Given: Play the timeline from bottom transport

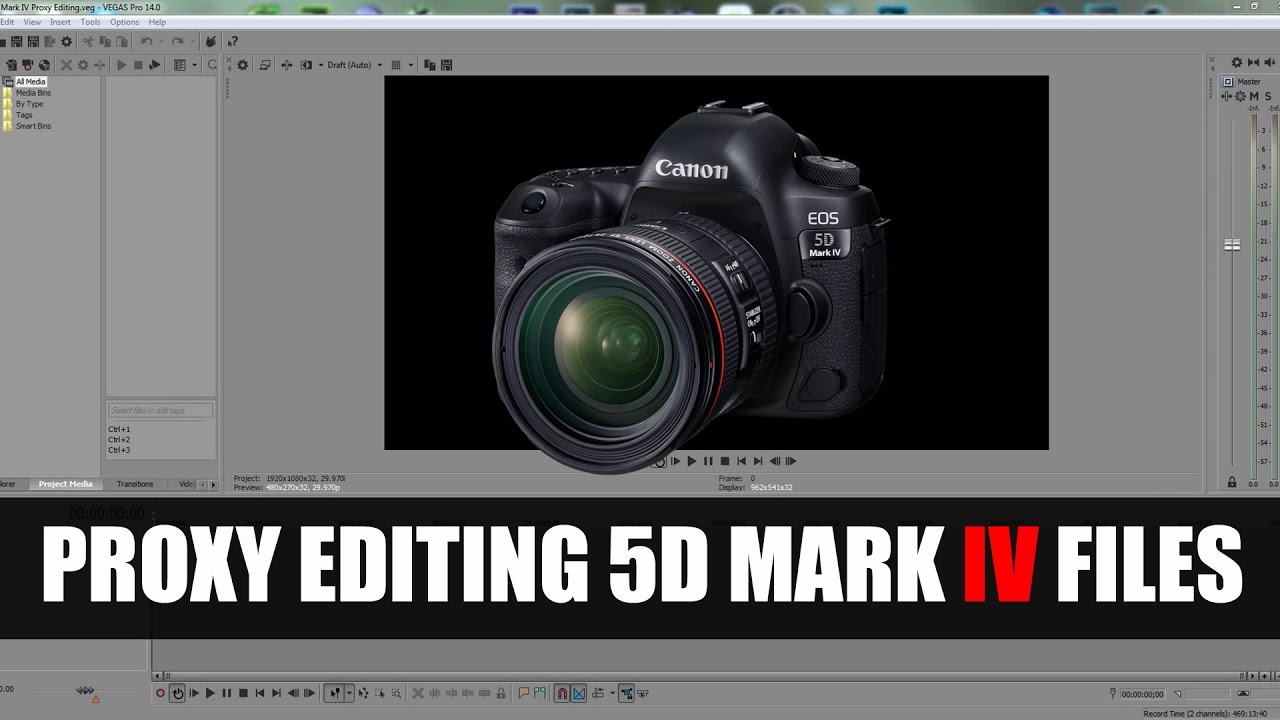Looking at the screenshot, I should point(210,692).
